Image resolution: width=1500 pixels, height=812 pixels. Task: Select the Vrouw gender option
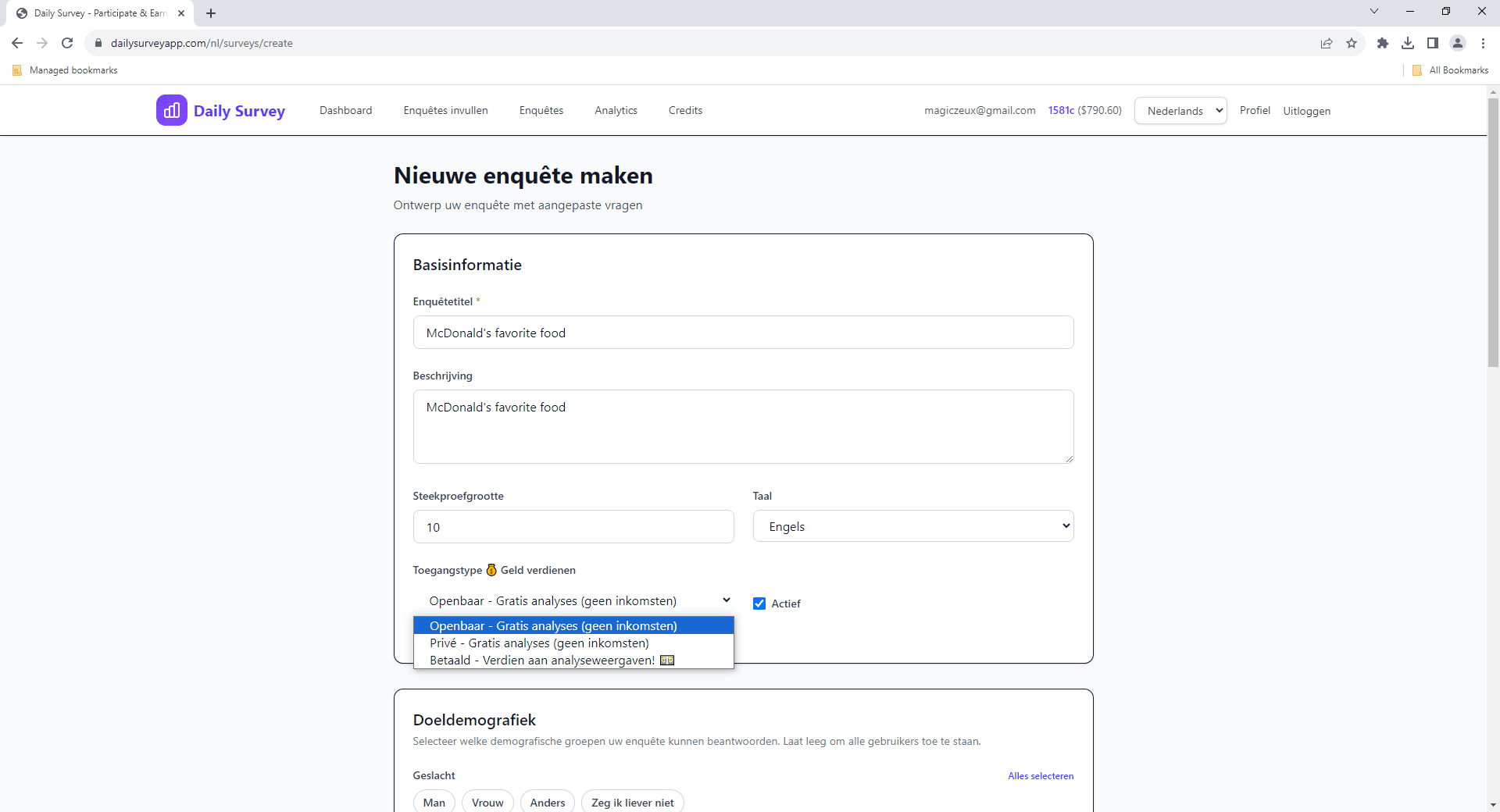coord(487,803)
